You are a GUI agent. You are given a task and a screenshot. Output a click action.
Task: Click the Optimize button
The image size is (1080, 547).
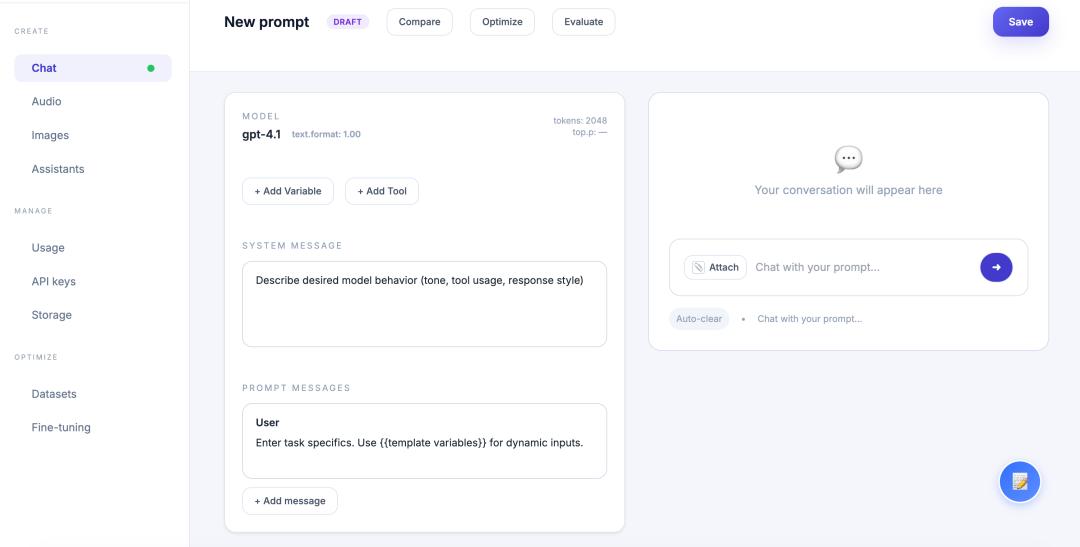click(x=502, y=22)
